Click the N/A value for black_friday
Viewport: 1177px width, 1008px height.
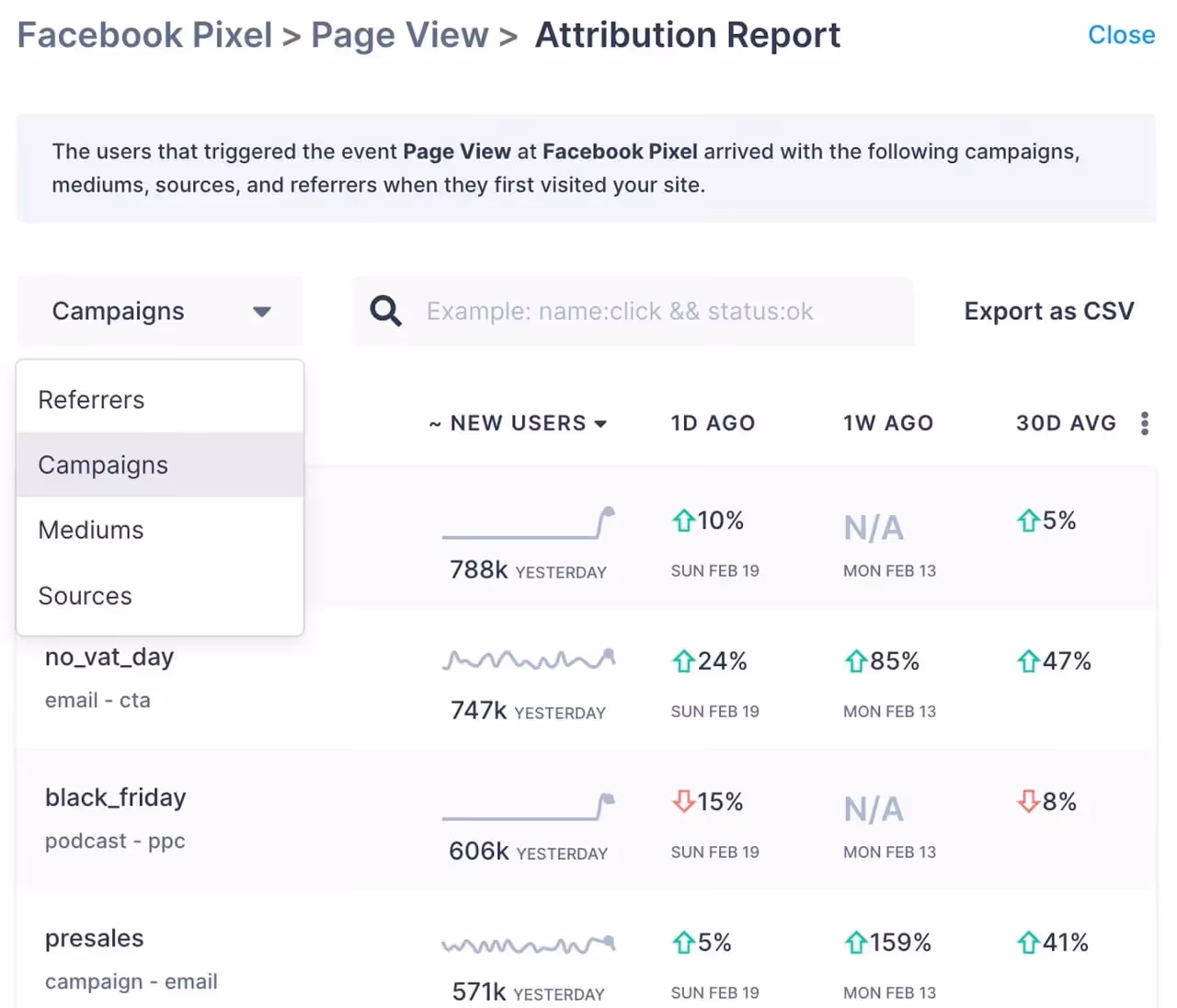(873, 808)
